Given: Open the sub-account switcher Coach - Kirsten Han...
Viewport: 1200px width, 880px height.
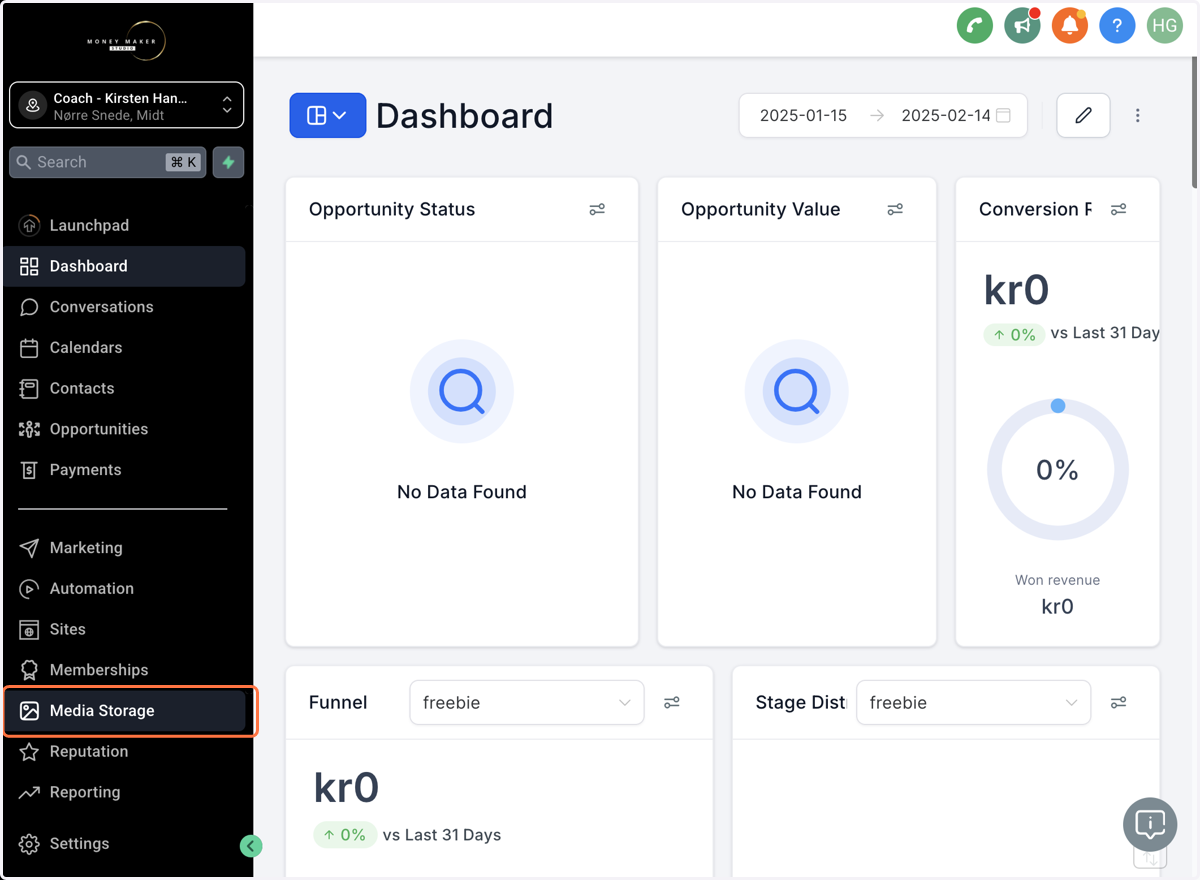Looking at the screenshot, I should 126,105.
